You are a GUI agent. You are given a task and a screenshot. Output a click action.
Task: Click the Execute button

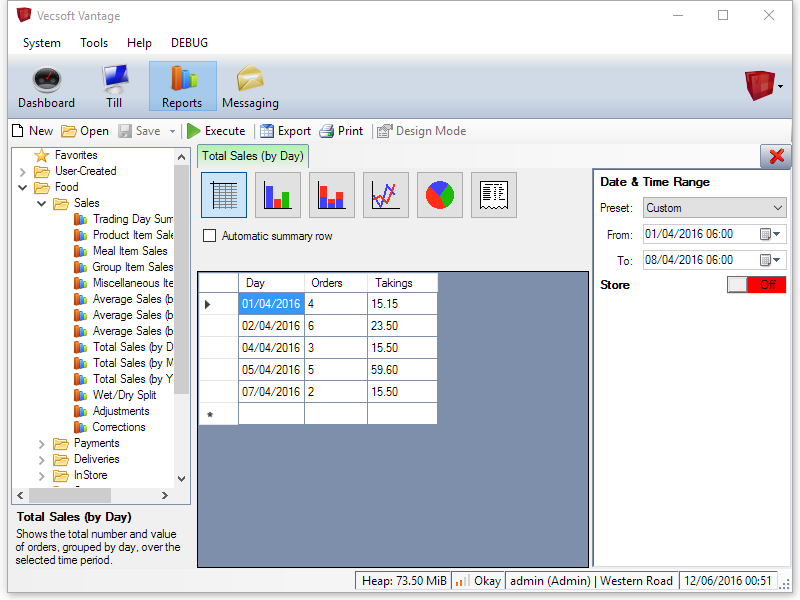[x=216, y=131]
